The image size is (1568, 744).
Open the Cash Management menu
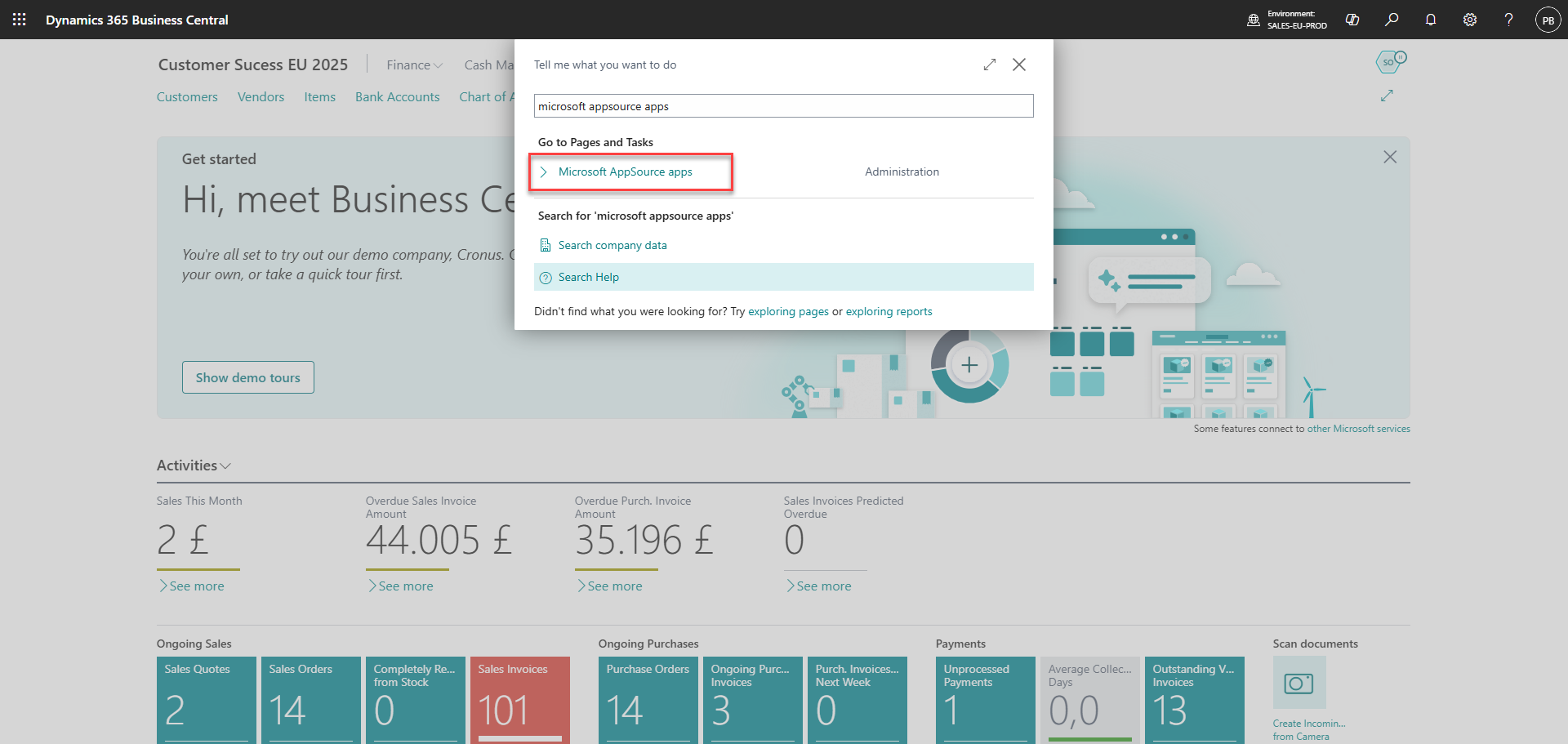(x=488, y=65)
